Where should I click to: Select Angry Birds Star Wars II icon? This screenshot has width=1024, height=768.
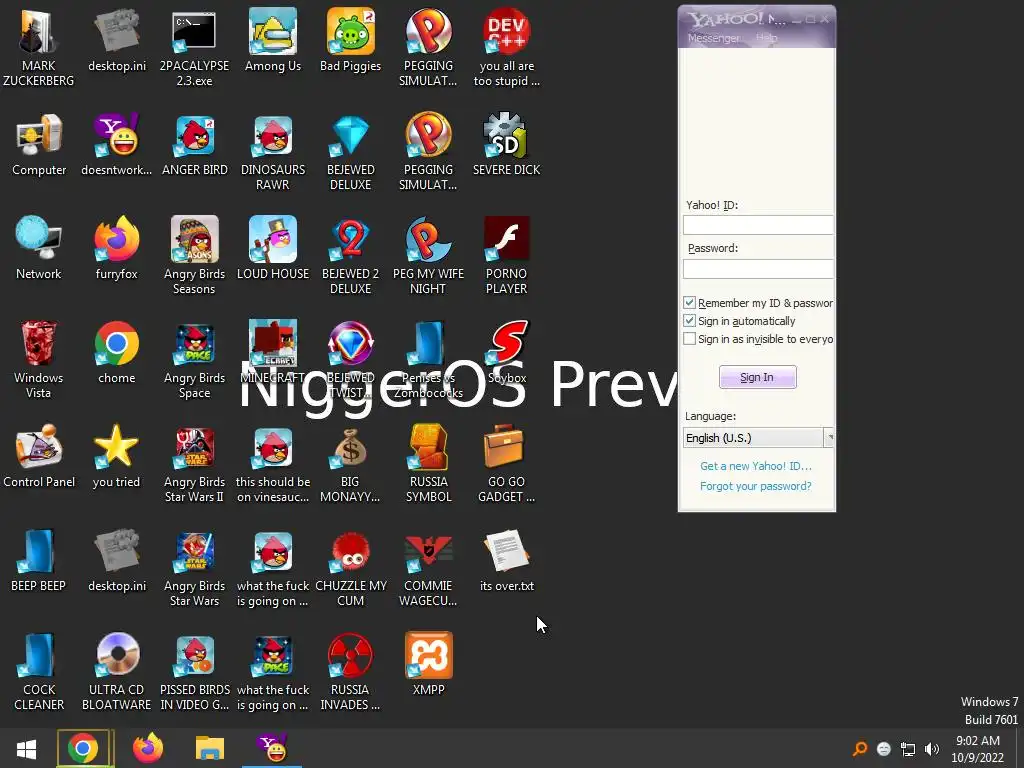pyautogui.click(x=195, y=463)
